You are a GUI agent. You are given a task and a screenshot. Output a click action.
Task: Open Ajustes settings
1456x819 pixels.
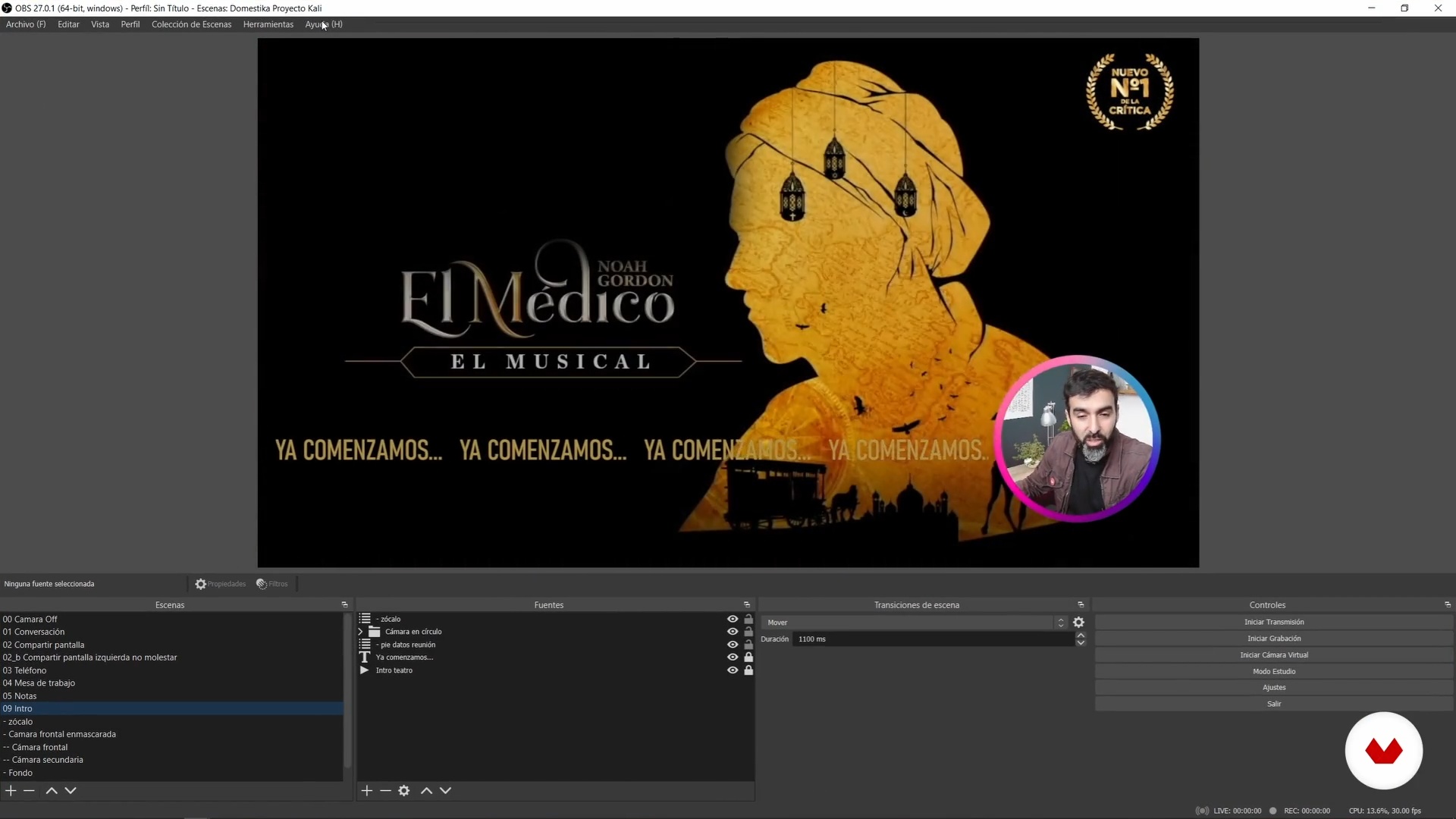[1274, 688]
